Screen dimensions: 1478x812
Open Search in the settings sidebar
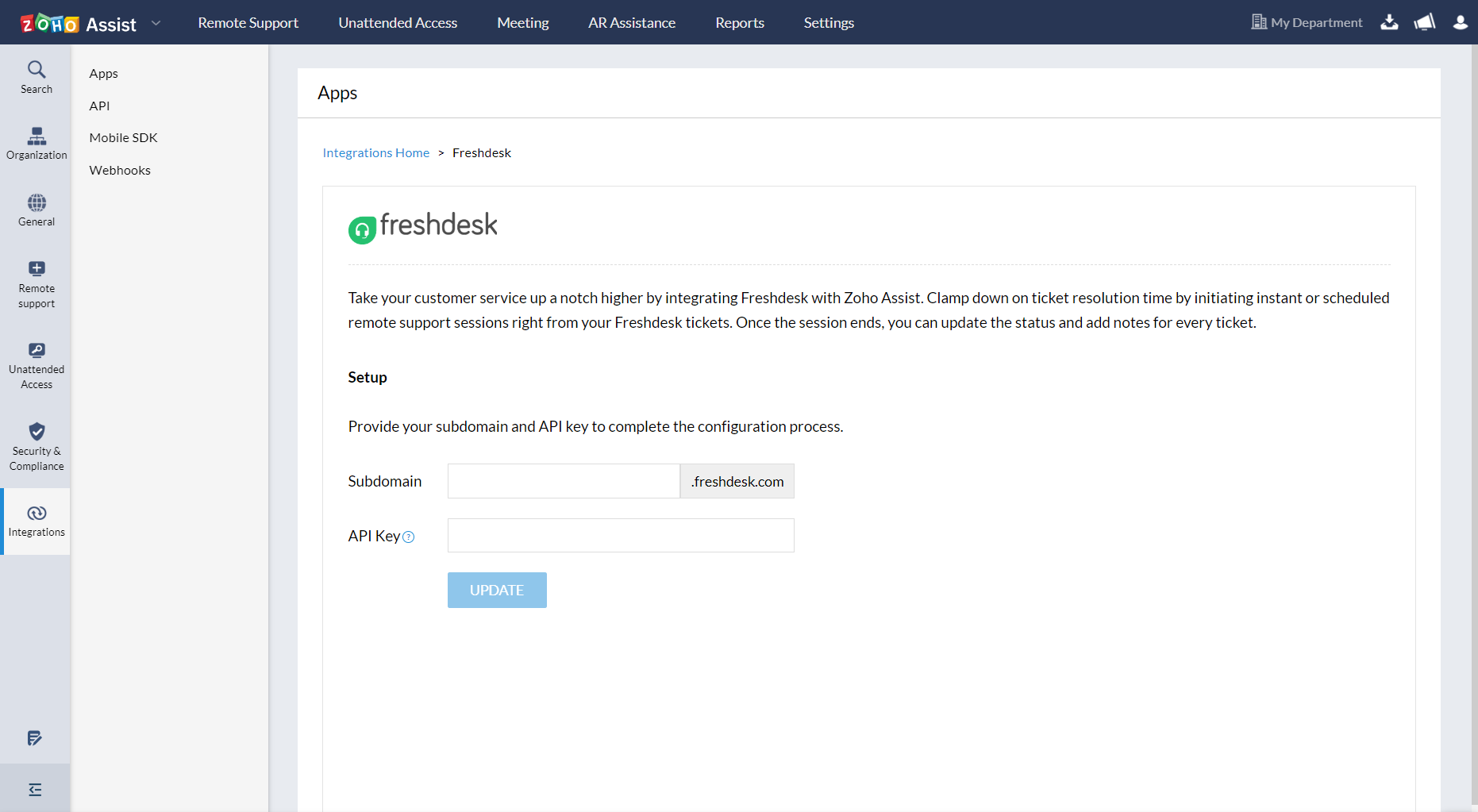[x=37, y=78]
